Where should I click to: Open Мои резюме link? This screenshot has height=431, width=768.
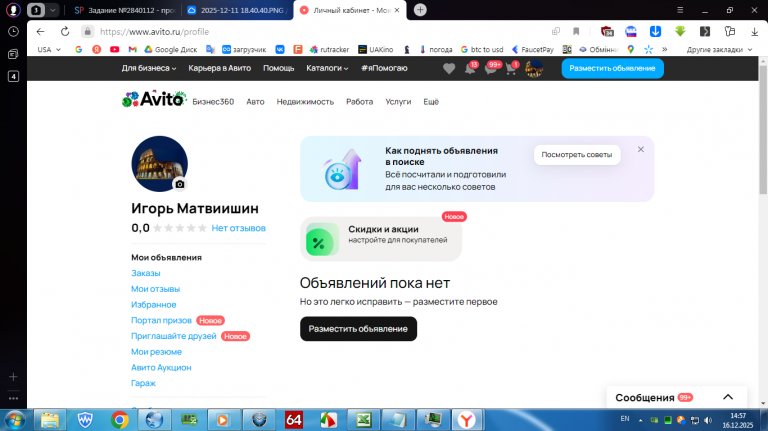click(156, 352)
